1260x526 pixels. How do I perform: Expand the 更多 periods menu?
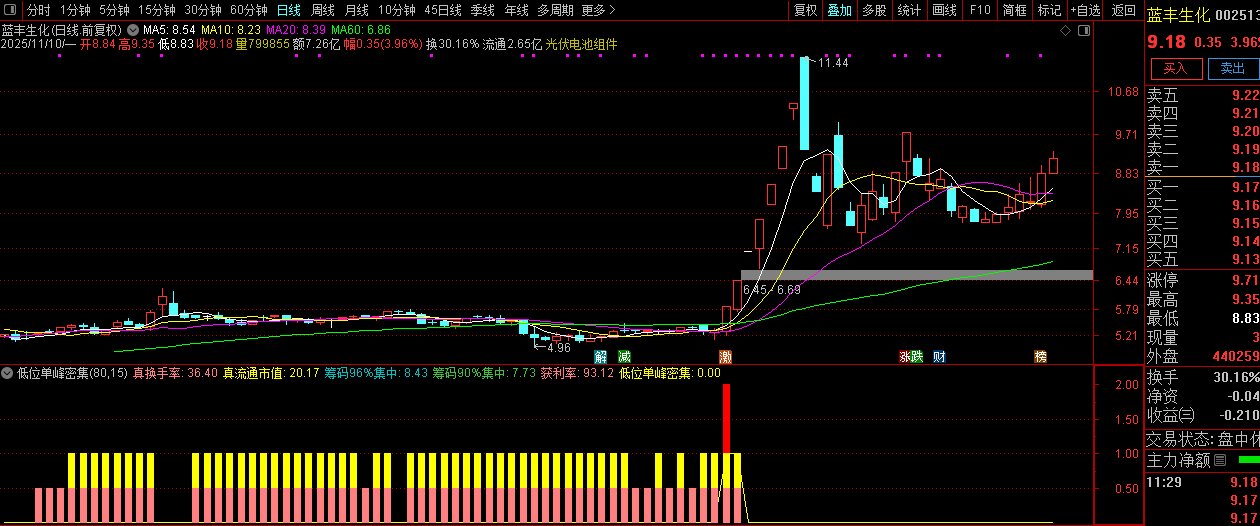tap(598, 10)
